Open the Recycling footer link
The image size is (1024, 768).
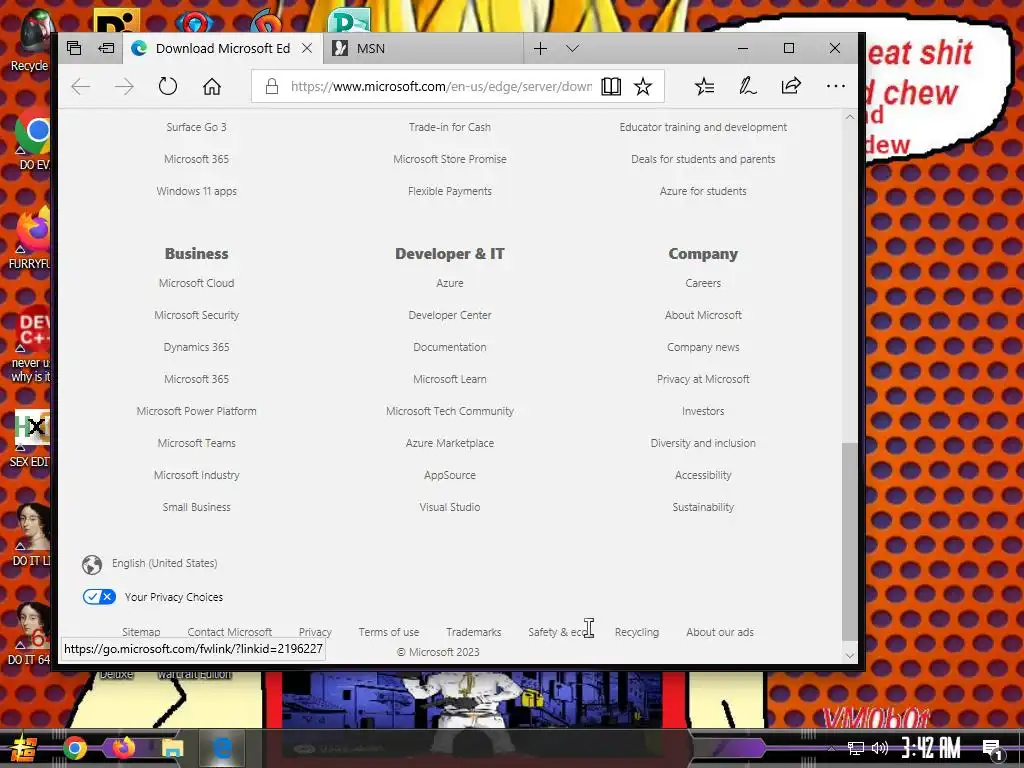(x=637, y=632)
